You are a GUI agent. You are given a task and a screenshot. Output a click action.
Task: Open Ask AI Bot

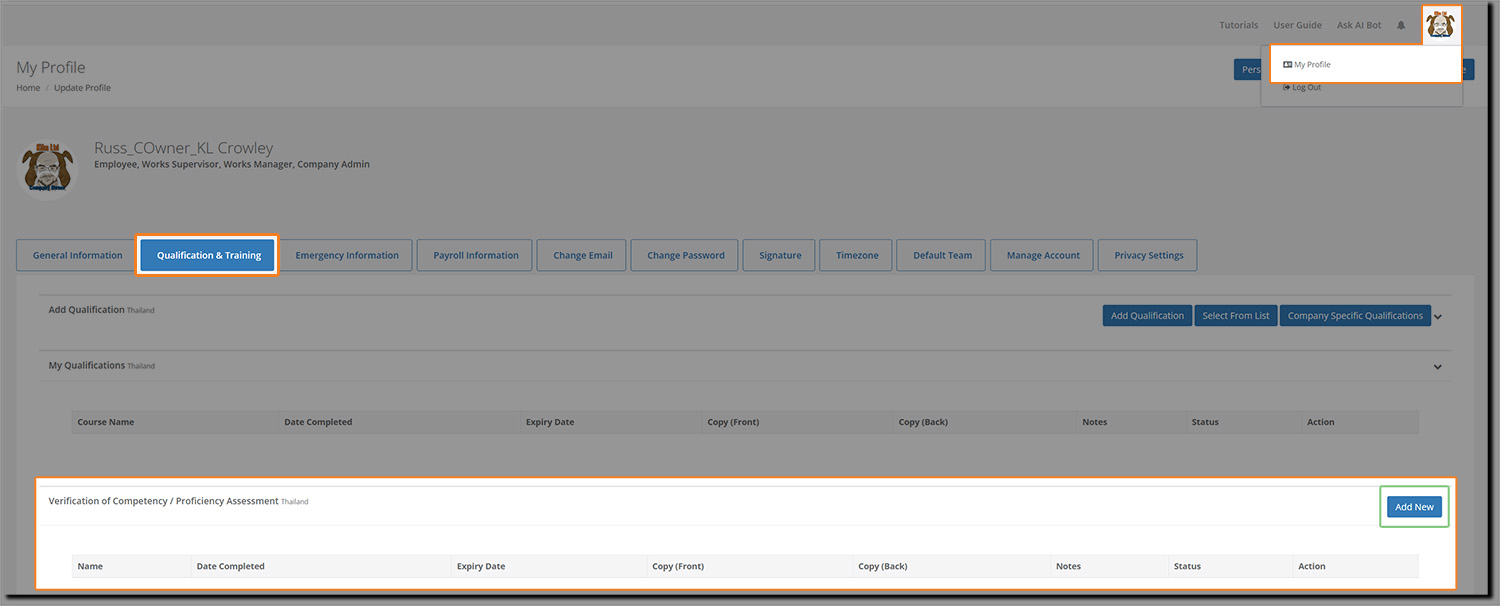point(1359,25)
